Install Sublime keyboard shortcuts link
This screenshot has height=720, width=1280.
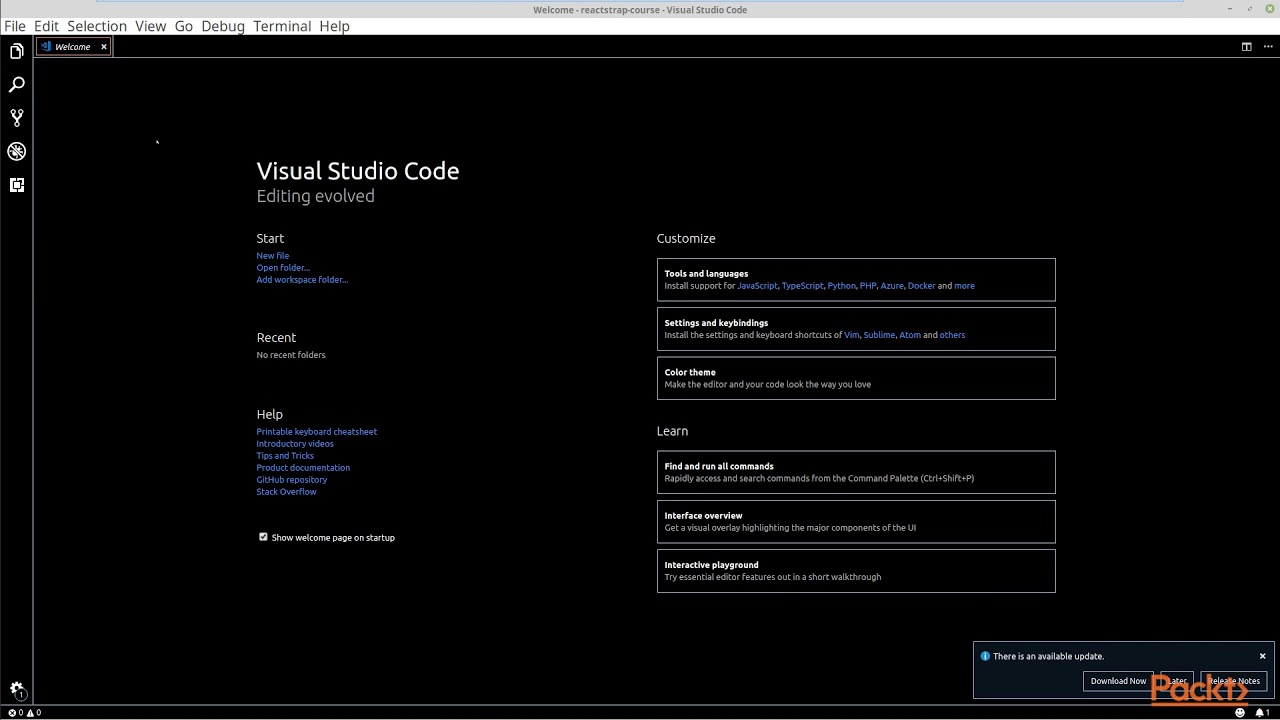point(879,335)
